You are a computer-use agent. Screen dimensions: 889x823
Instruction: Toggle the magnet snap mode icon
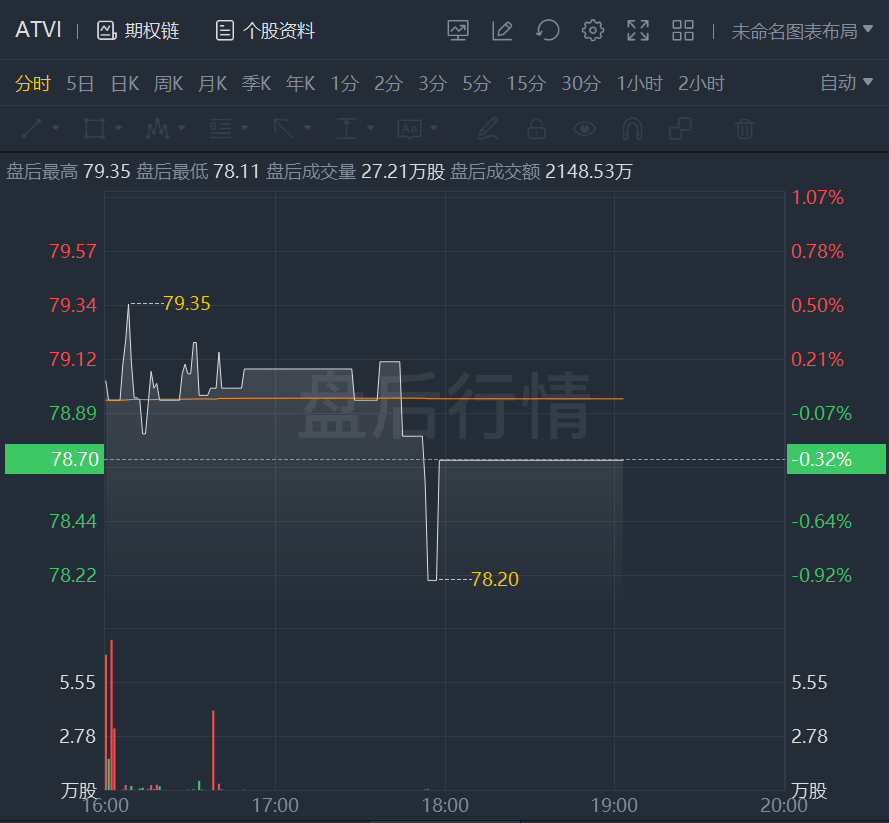click(632, 129)
